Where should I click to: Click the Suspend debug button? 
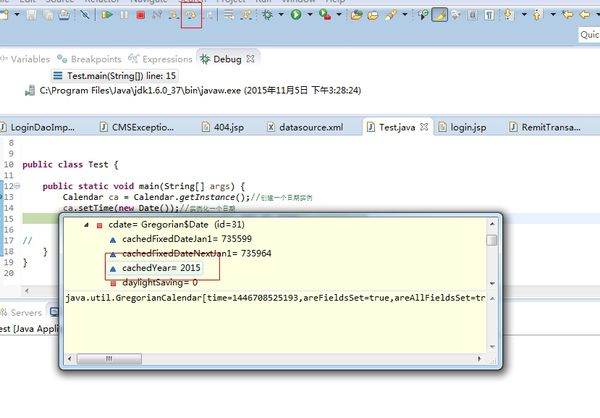coord(123,15)
